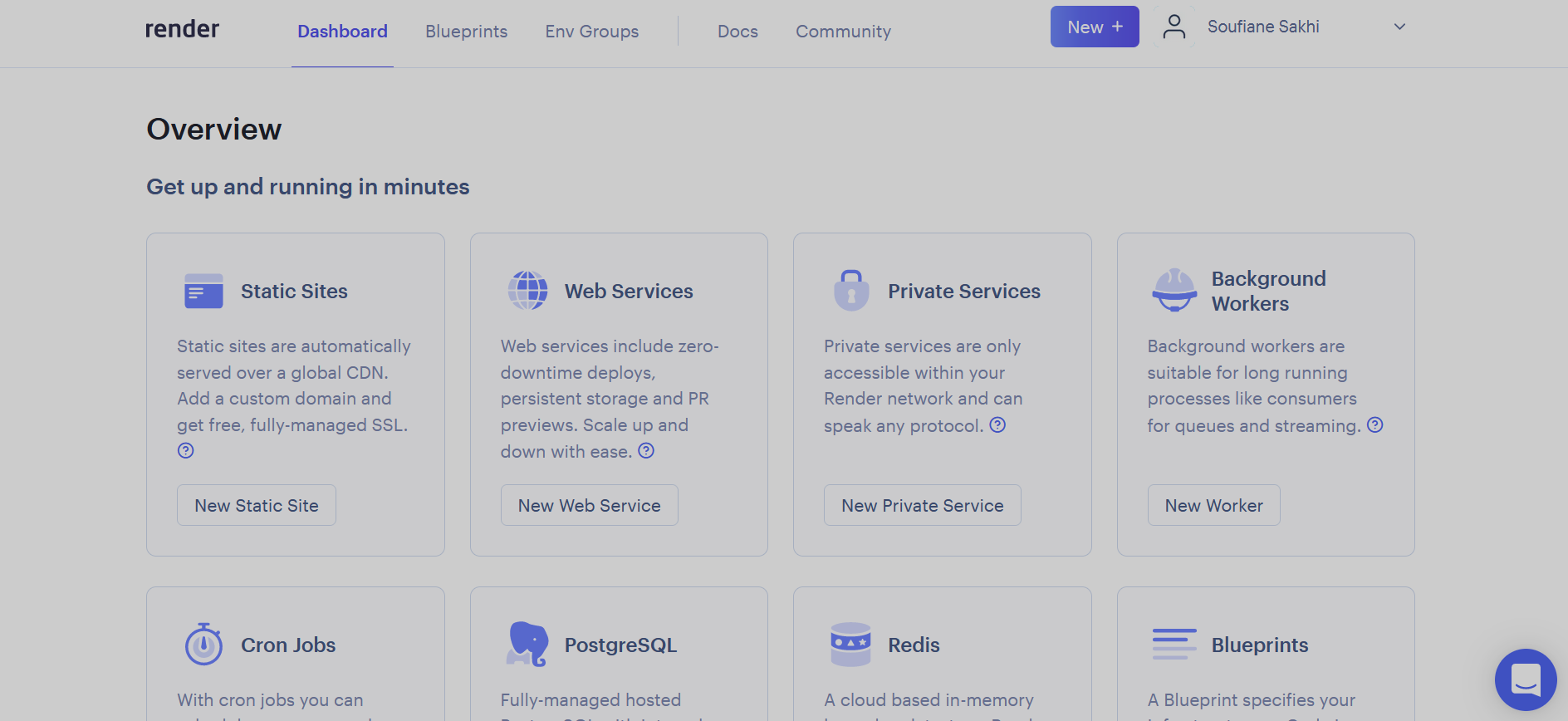The height and width of the screenshot is (721, 1568).
Task: Open help info for Web Services
Action: [646, 451]
